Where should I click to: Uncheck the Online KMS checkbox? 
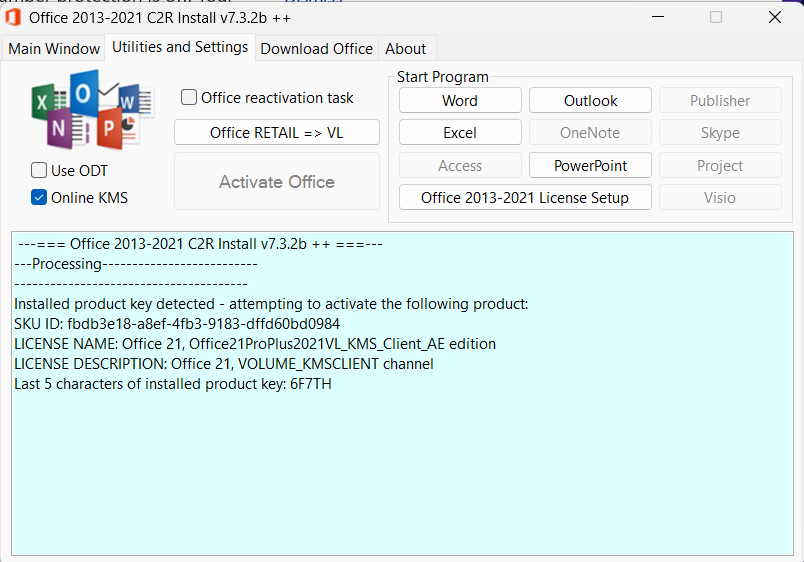pyautogui.click(x=39, y=198)
